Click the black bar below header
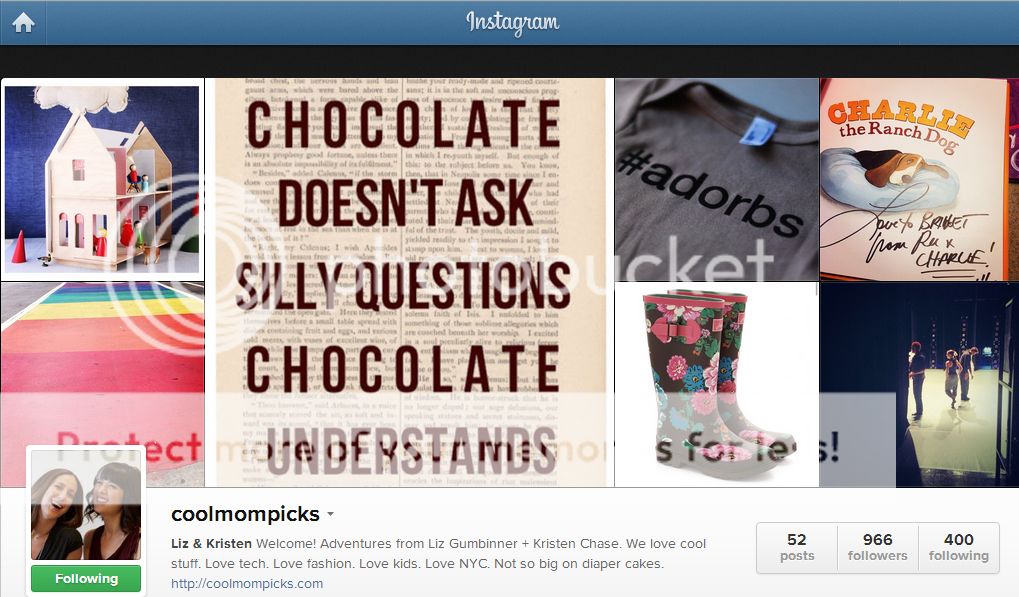Image resolution: width=1019 pixels, height=597 pixels. [x=510, y=62]
